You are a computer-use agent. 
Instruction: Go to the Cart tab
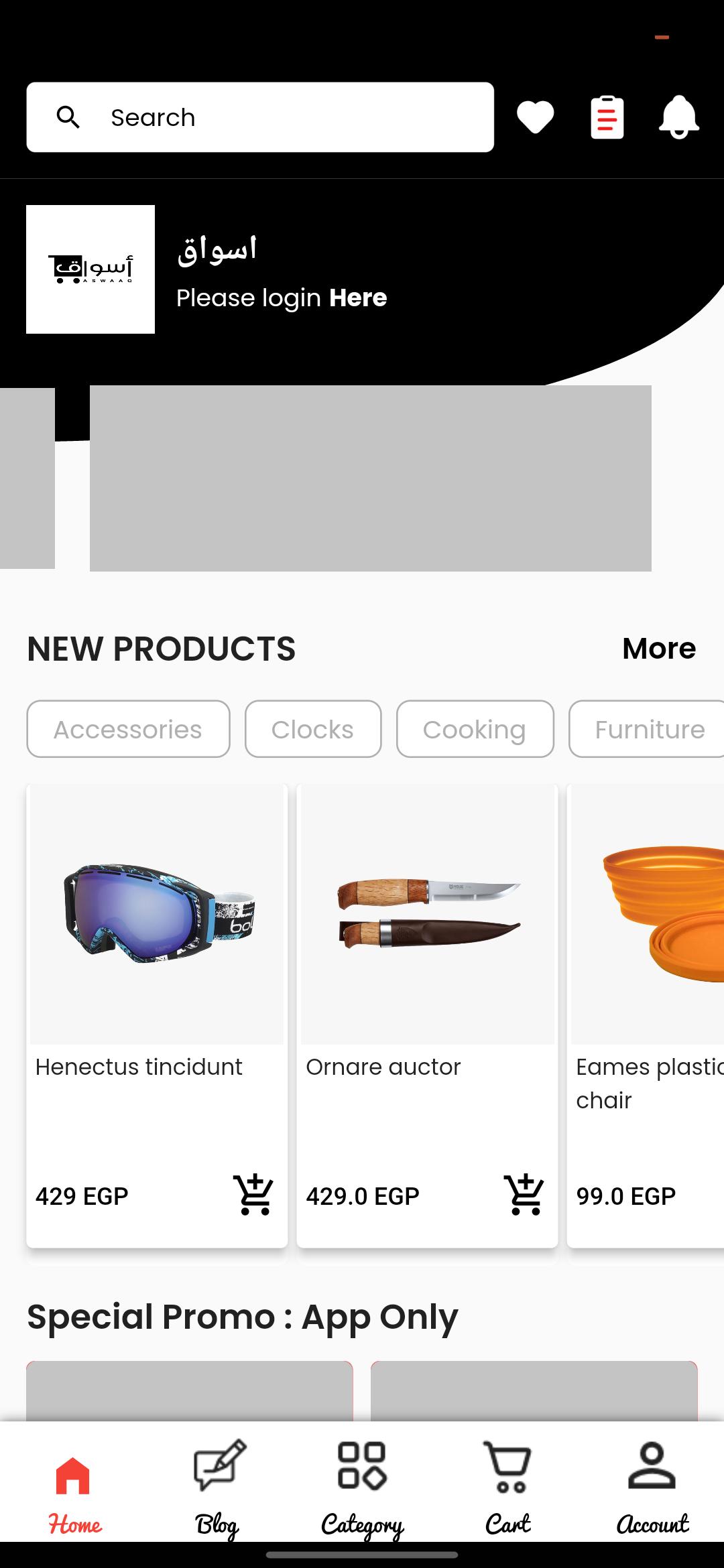pyautogui.click(x=507, y=1488)
